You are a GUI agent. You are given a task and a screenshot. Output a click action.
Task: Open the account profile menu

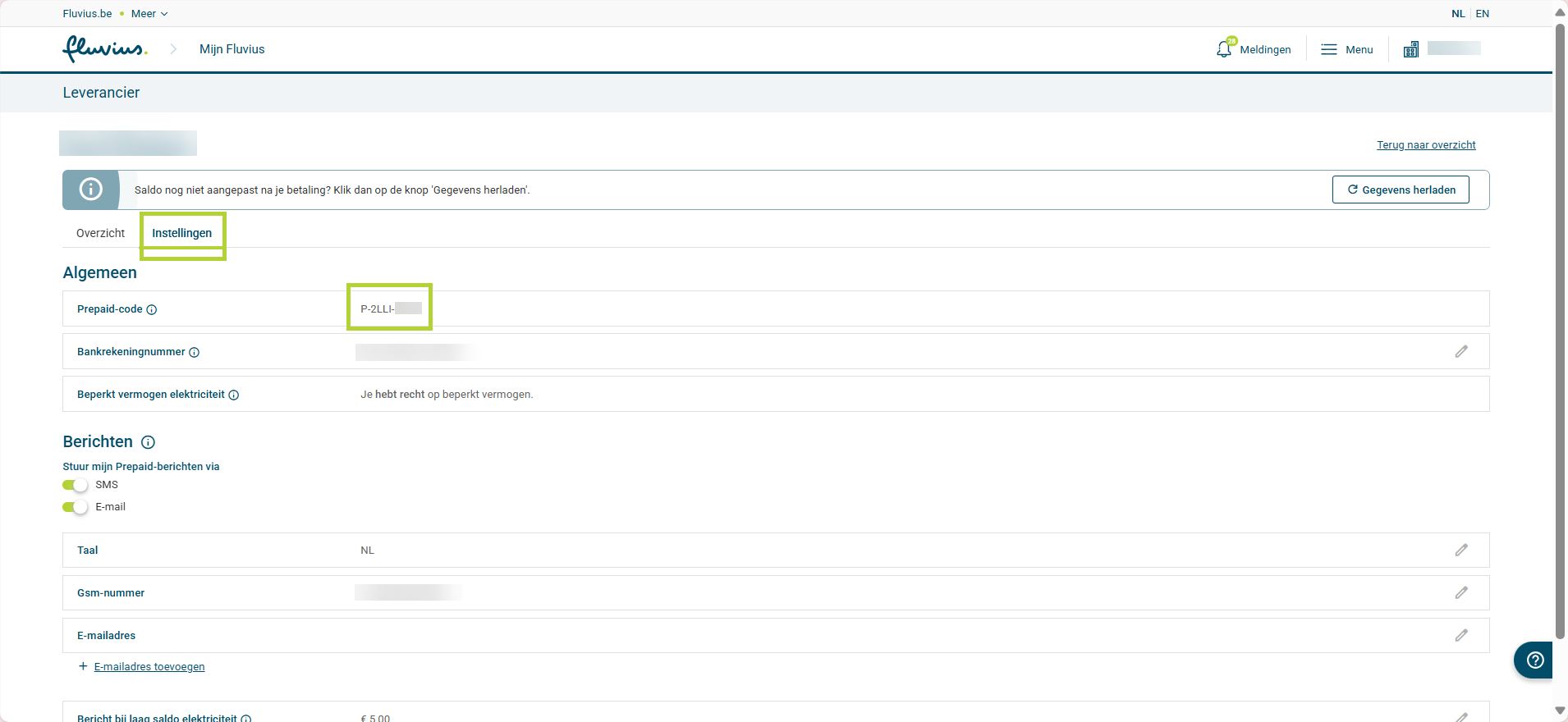point(1442,49)
